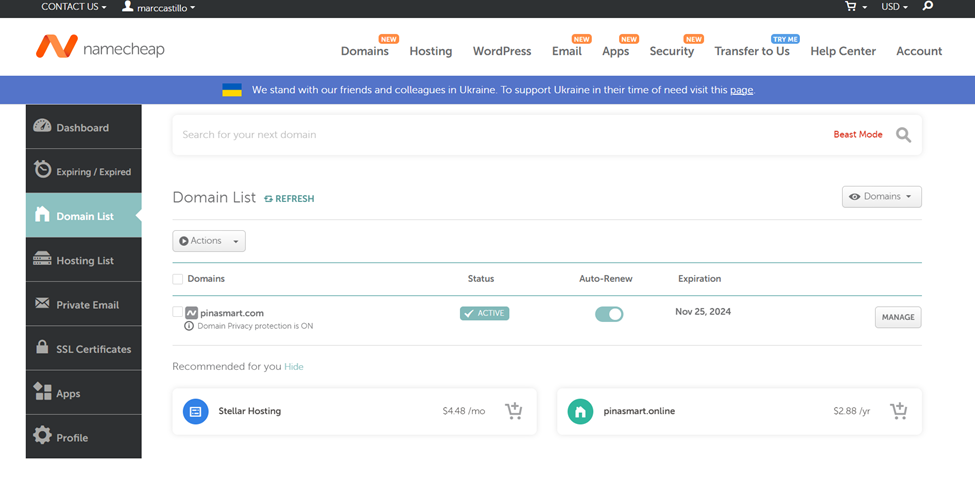The width and height of the screenshot is (975, 478).
Task: Click the ACTIVE status badge
Action: pos(484,313)
